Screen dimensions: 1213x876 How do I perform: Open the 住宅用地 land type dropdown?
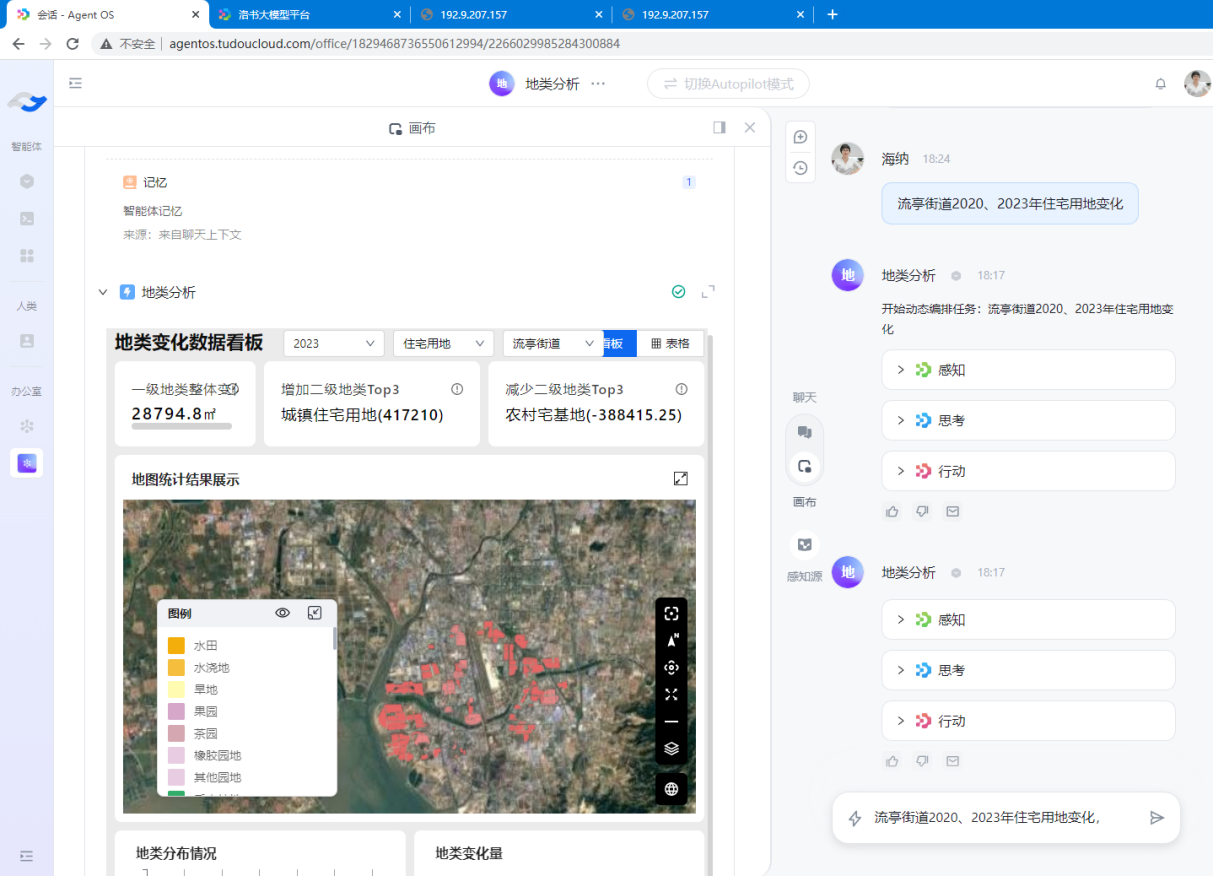click(x=443, y=343)
